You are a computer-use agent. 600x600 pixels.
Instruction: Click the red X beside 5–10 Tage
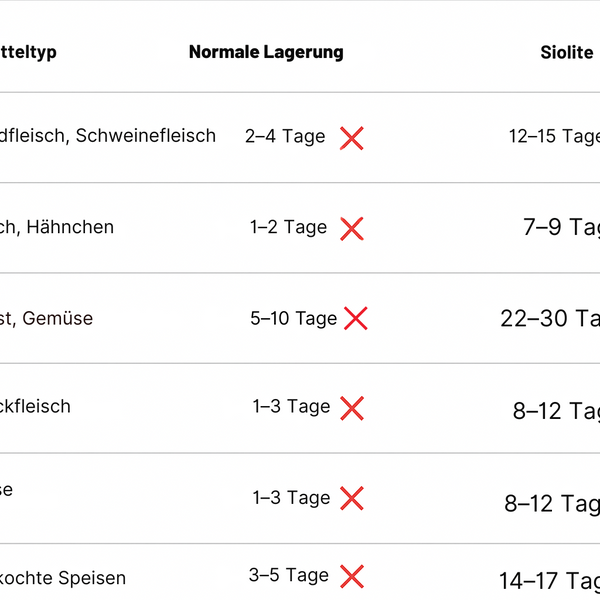click(355, 318)
